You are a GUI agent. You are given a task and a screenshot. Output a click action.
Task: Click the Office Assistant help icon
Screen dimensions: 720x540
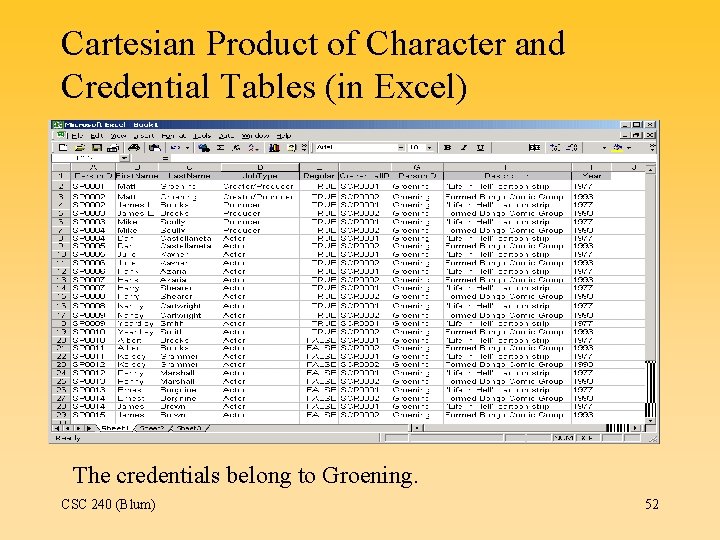coord(292,148)
